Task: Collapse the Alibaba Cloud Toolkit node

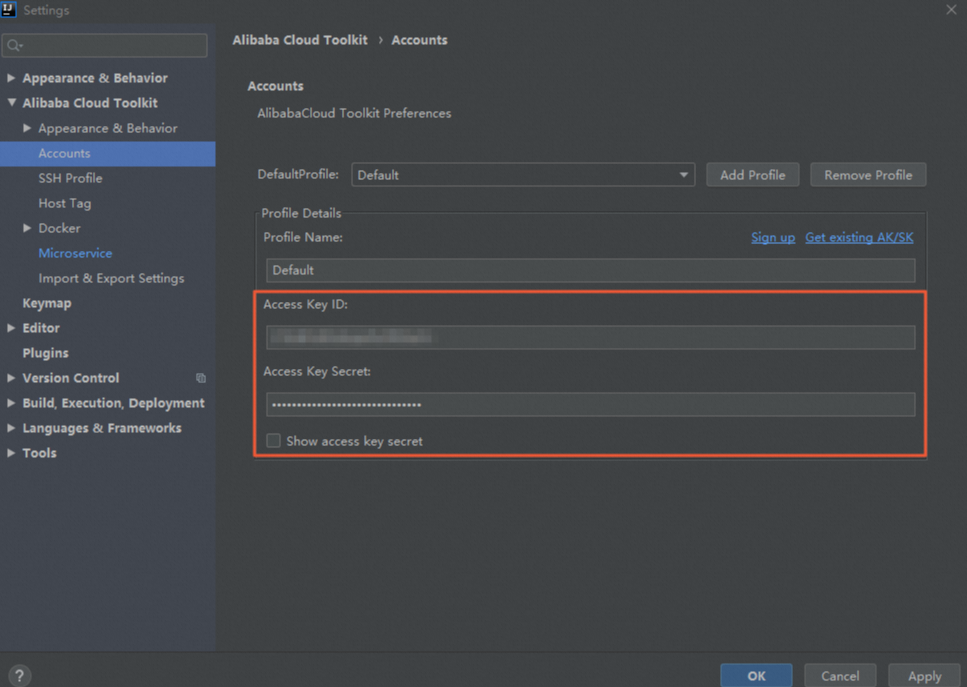Action: (11, 103)
